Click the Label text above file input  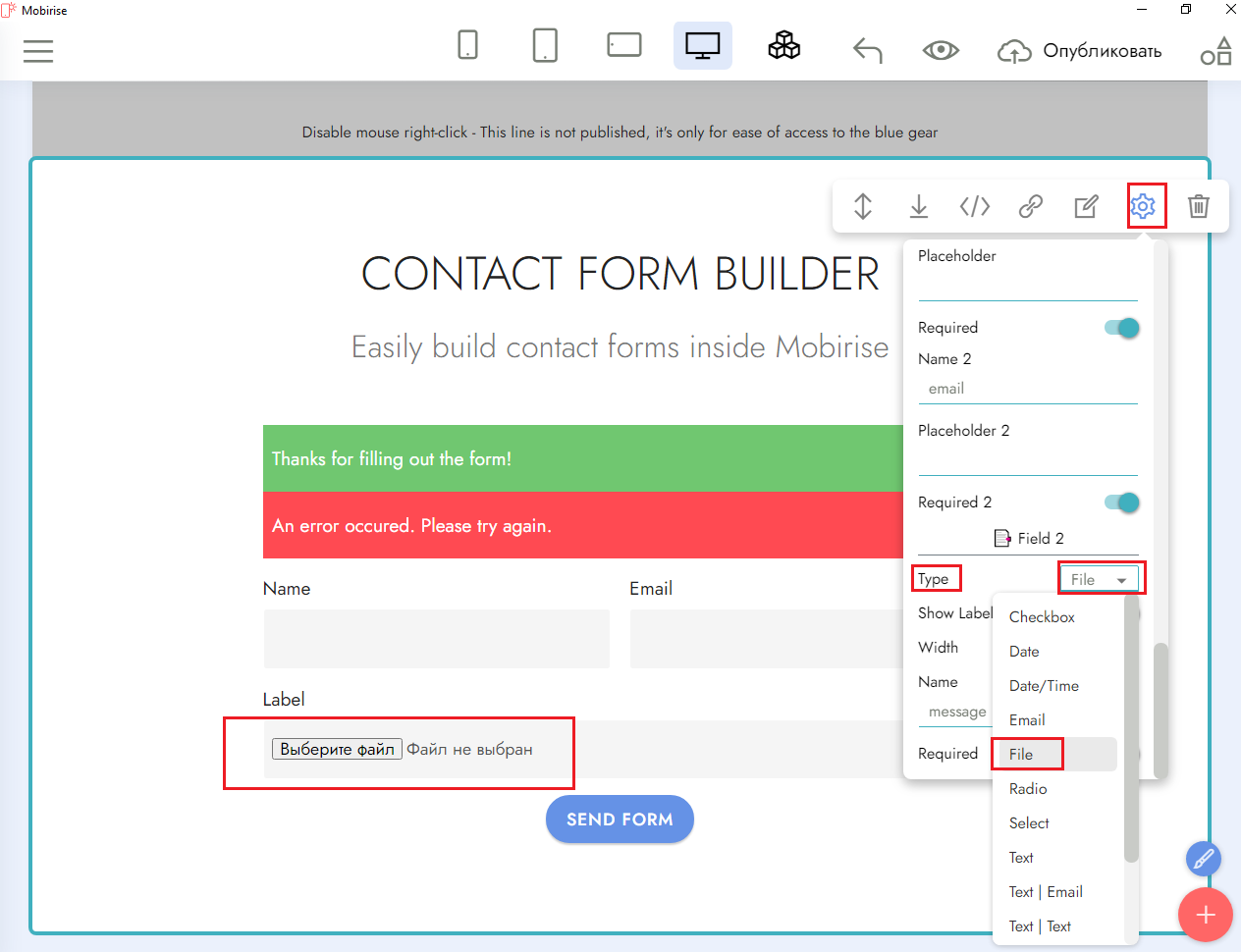284,699
